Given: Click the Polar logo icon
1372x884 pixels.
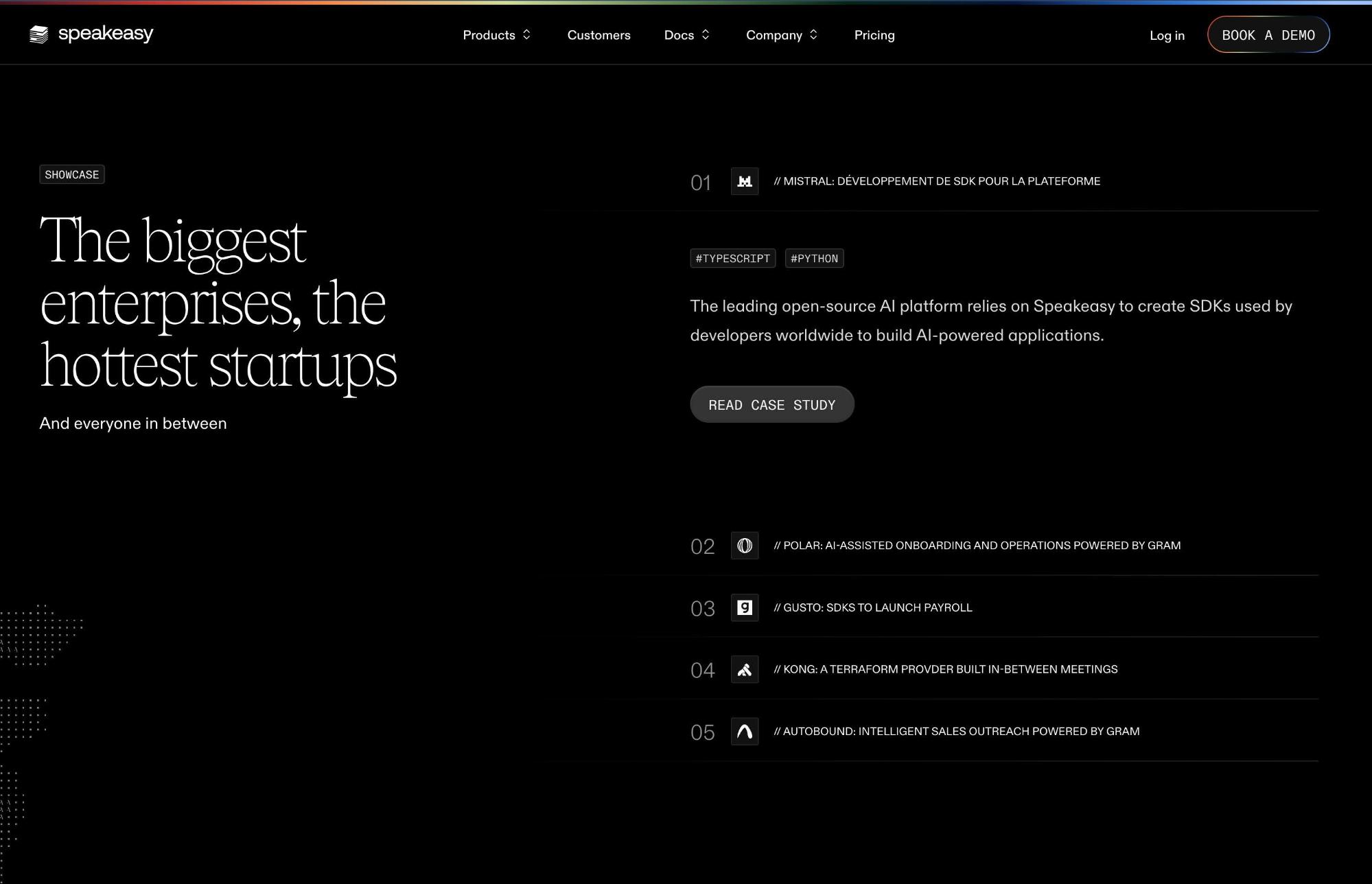Looking at the screenshot, I should (x=744, y=546).
